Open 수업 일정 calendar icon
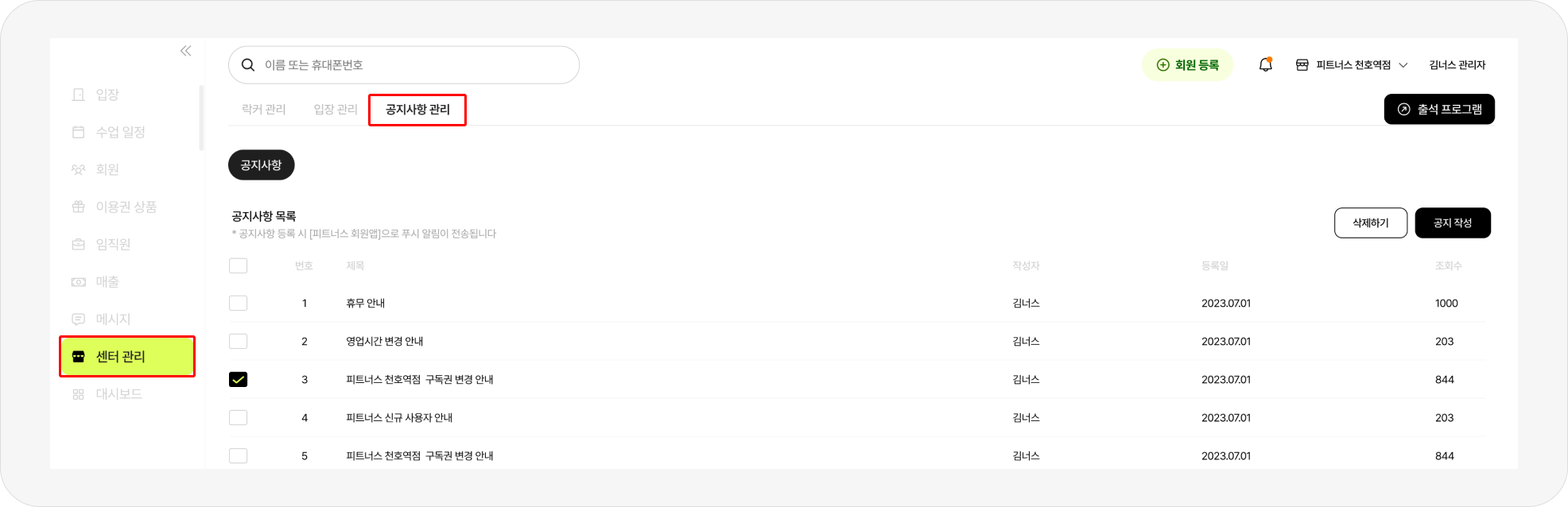Viewport: 1568px width, 507px height. pyautogui.click(x=78, y=132)
